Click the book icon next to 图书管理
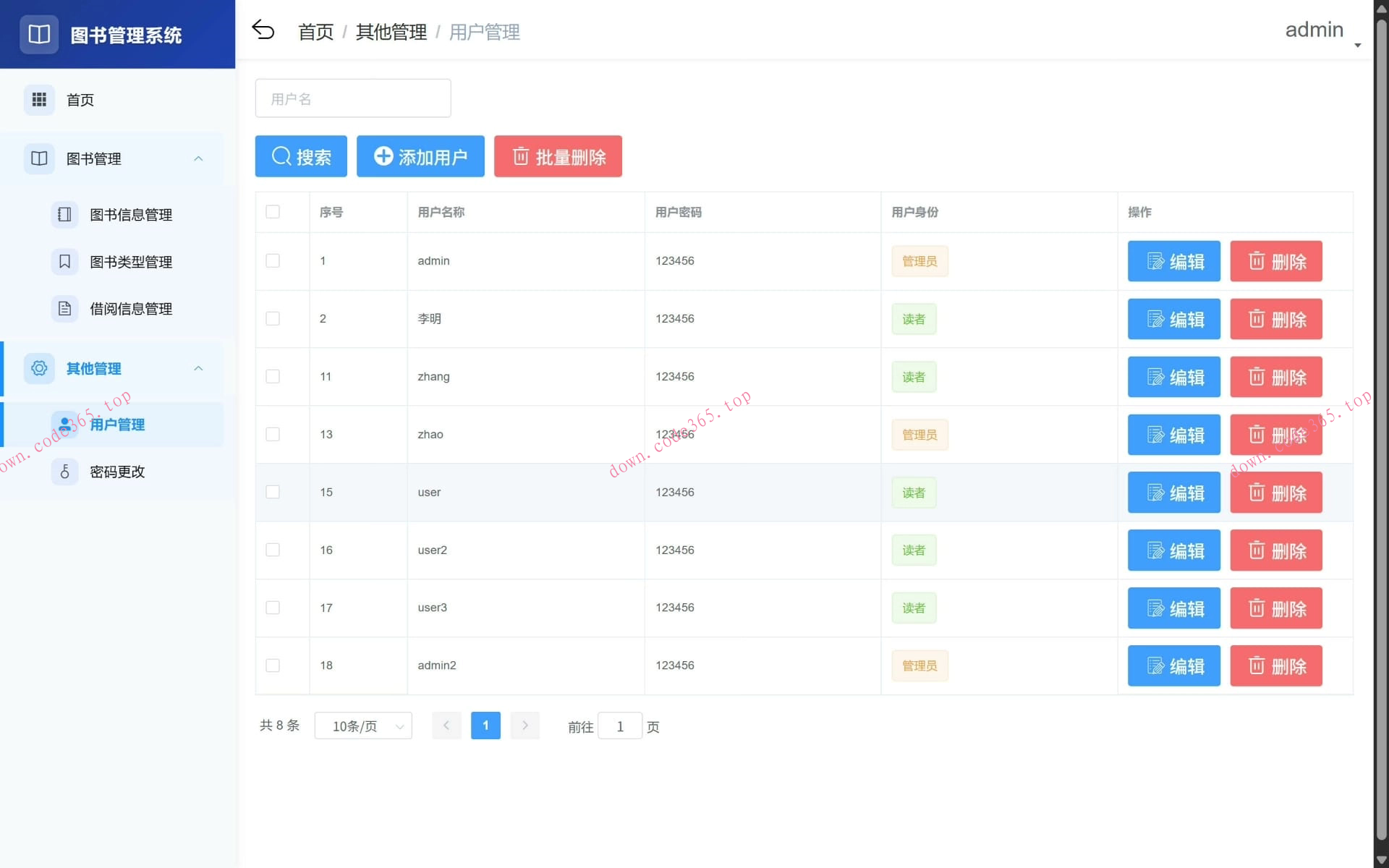Image resolution: width=1389 pixels, height=868 pixels. pos(39,158)
